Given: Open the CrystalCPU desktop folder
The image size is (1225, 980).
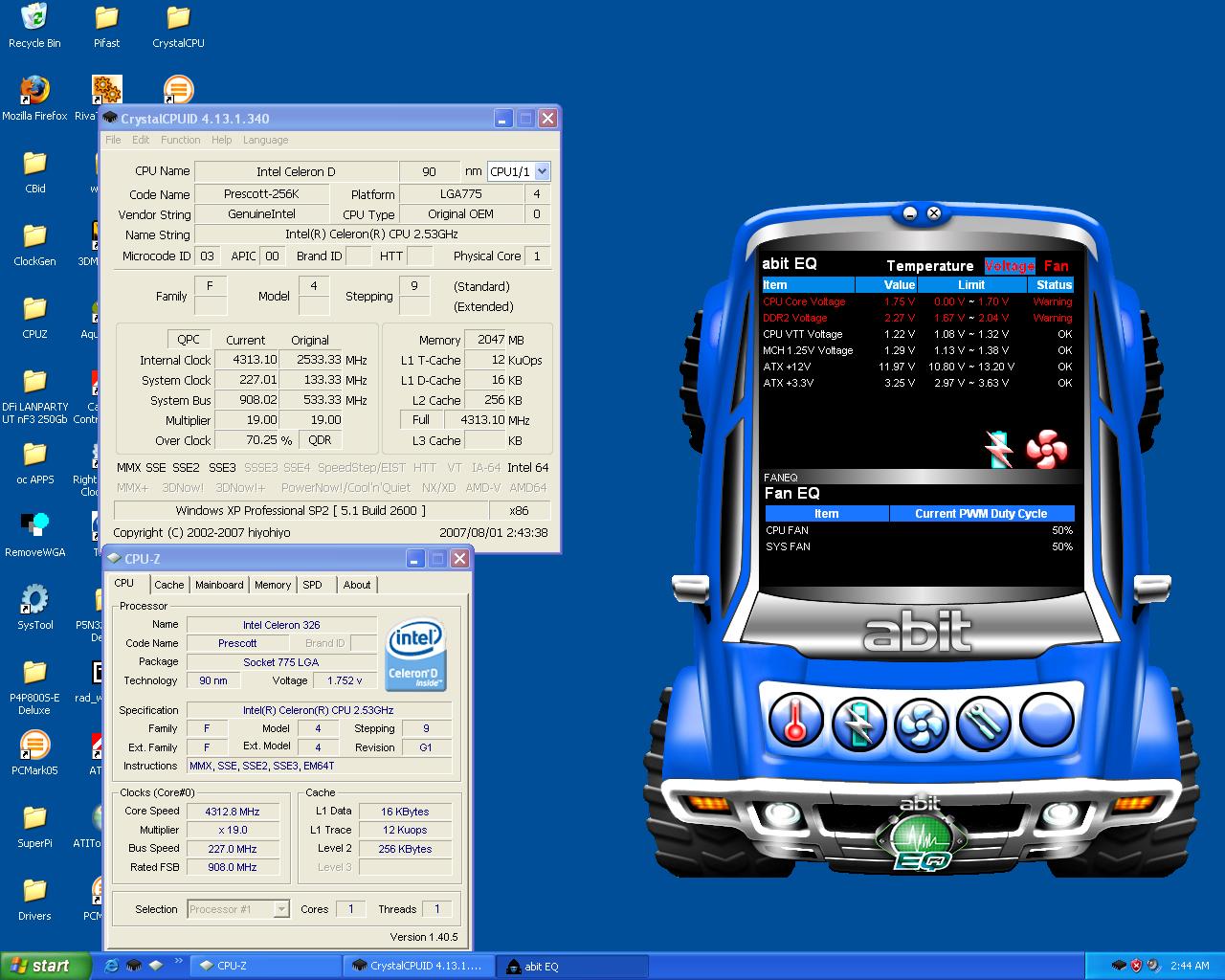Looking at the screenshot, I should pos(178,26).
